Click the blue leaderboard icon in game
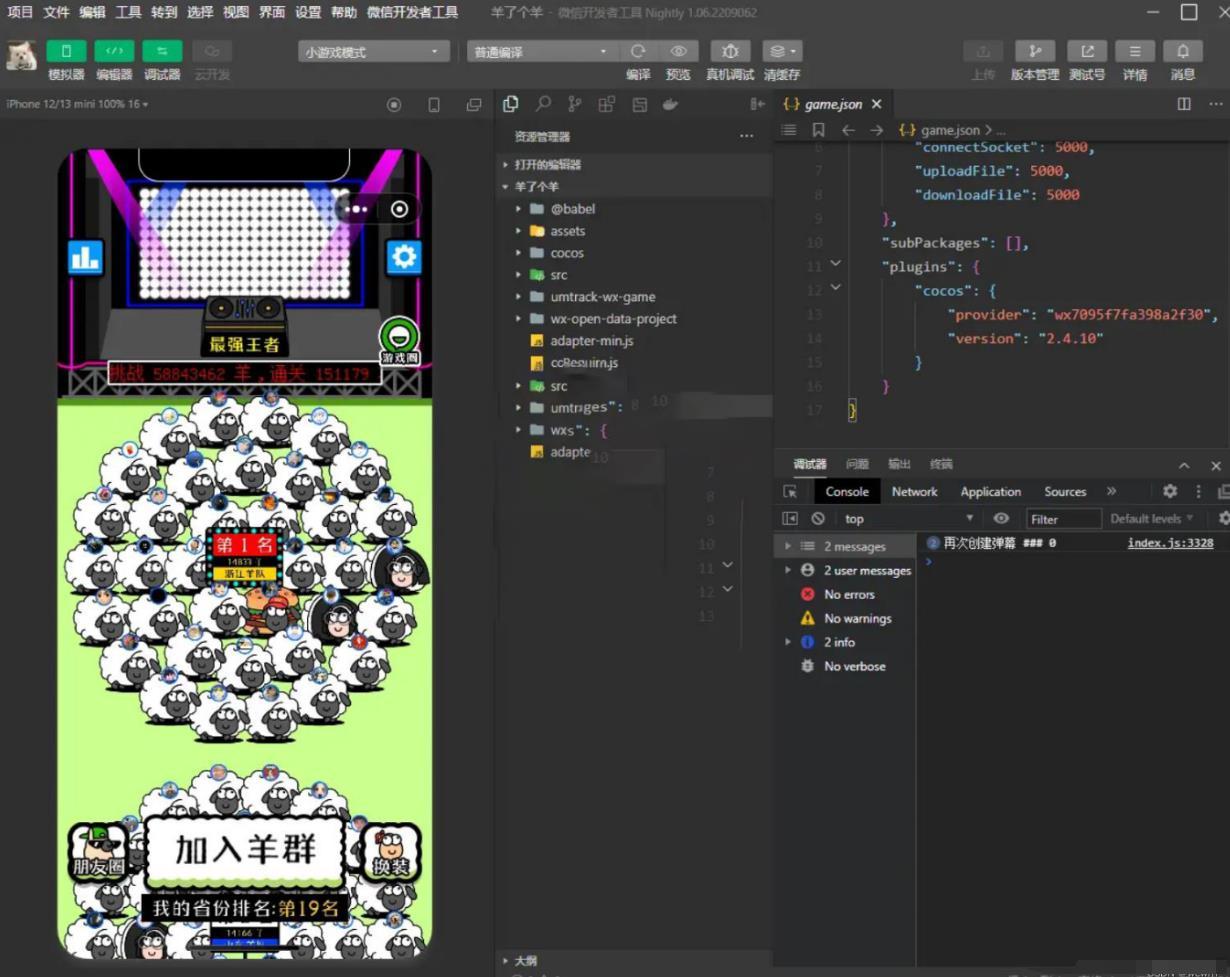This screenshot has height=977, width=1230. coord(85,257)
